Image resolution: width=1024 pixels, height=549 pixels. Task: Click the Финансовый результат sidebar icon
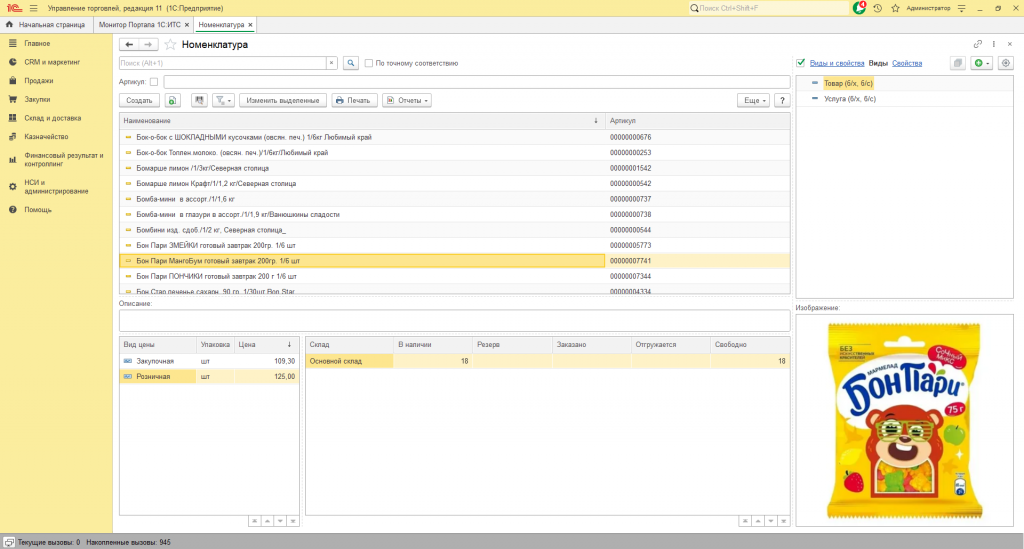(12, 160)
